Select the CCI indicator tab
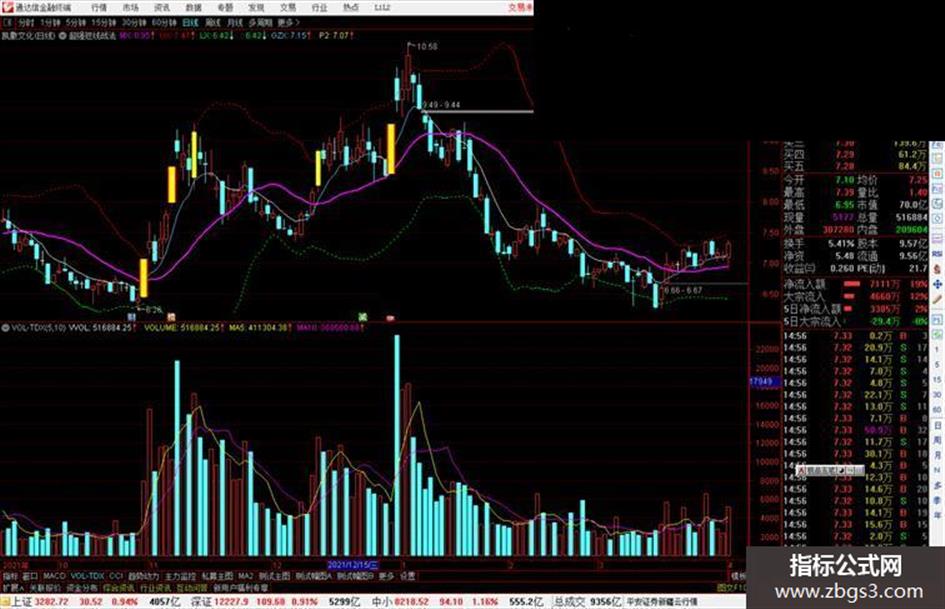Viewport: 945px width, 609px height. click(116, 576)
